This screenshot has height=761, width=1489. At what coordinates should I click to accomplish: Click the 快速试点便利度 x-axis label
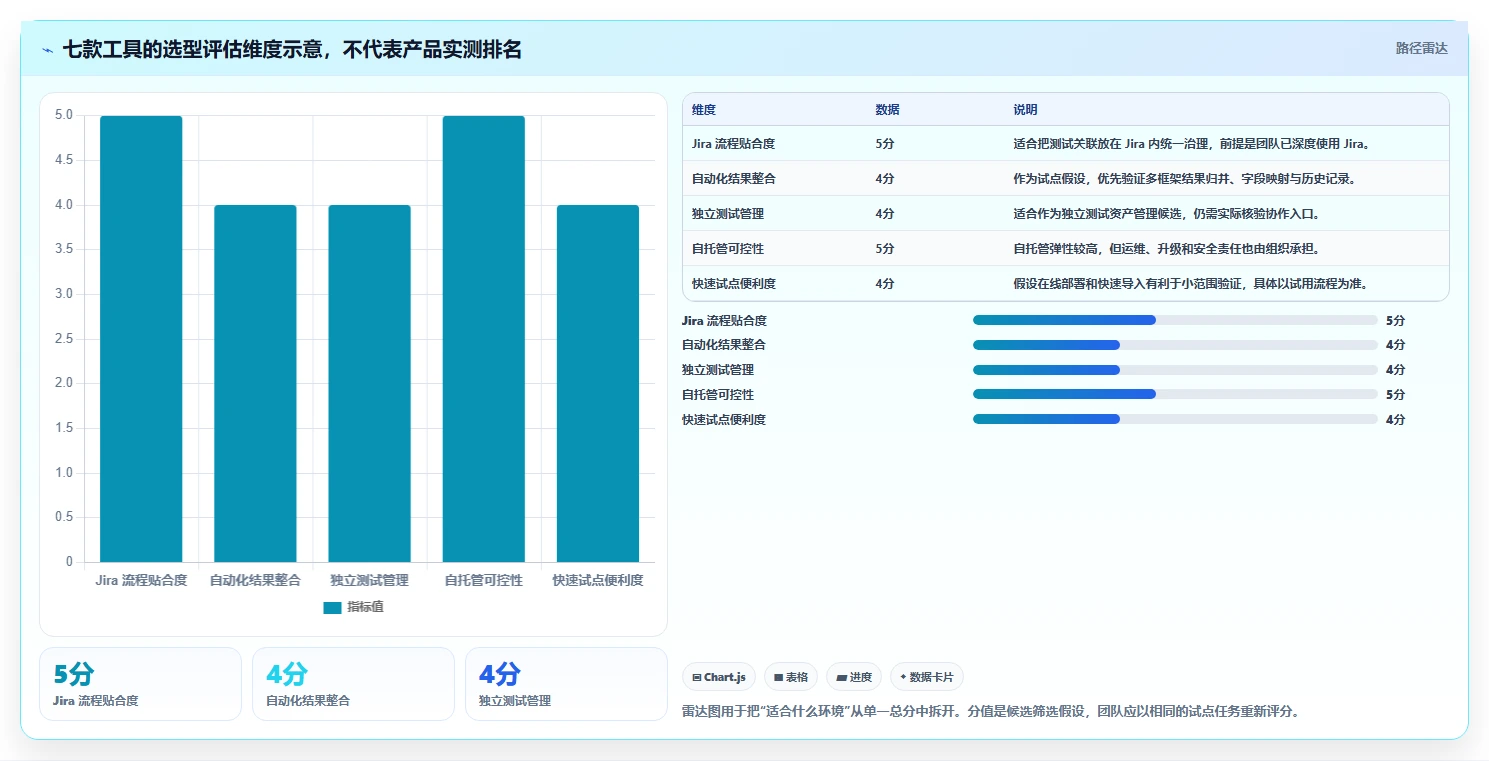(x=598, y=580)
